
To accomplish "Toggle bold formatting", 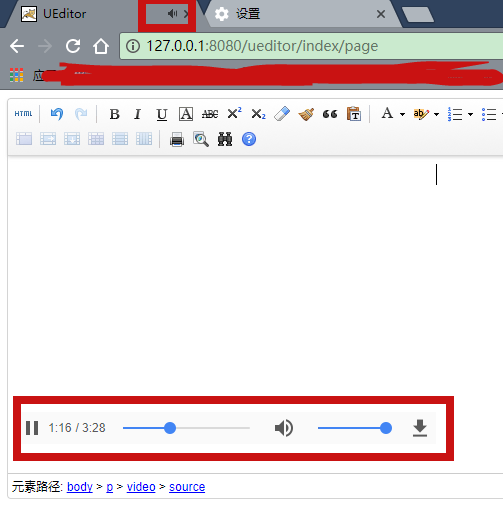I will [114, 114].
